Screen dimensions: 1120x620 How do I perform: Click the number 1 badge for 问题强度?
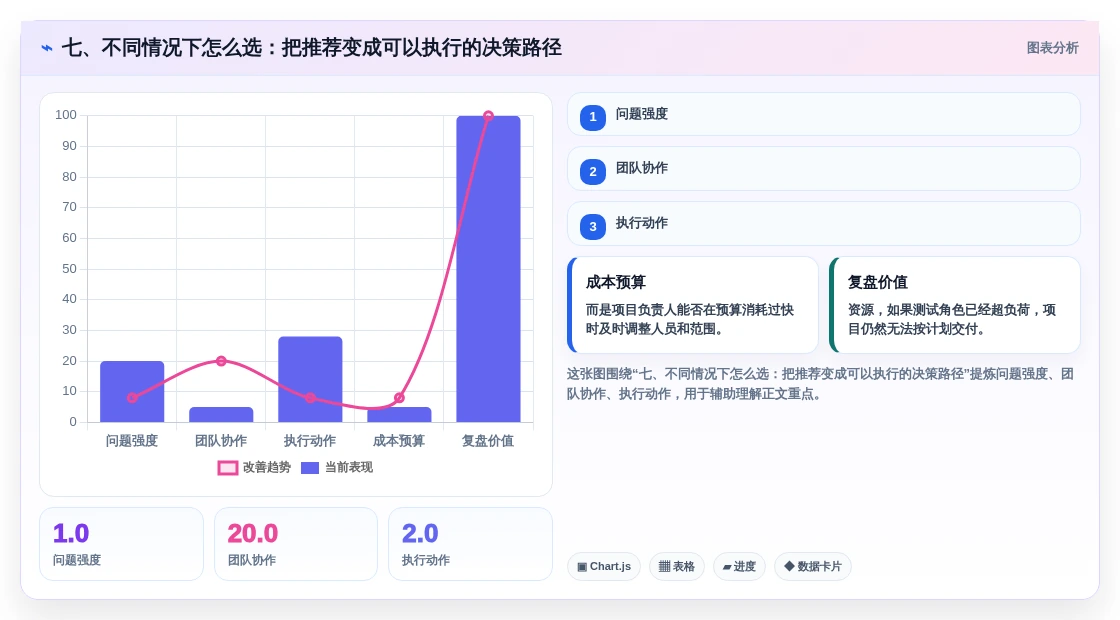tap(593, 117)
